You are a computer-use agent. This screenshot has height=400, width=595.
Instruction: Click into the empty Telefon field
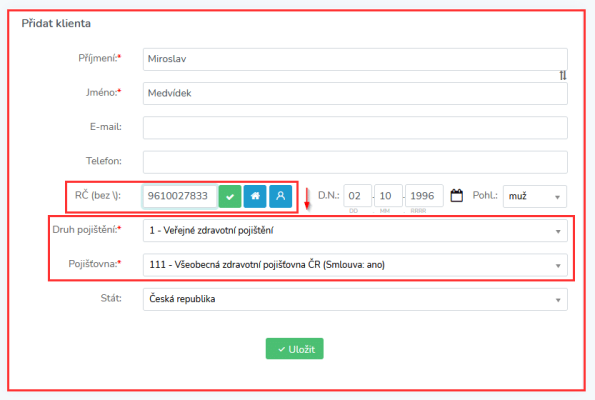(355, 162)
